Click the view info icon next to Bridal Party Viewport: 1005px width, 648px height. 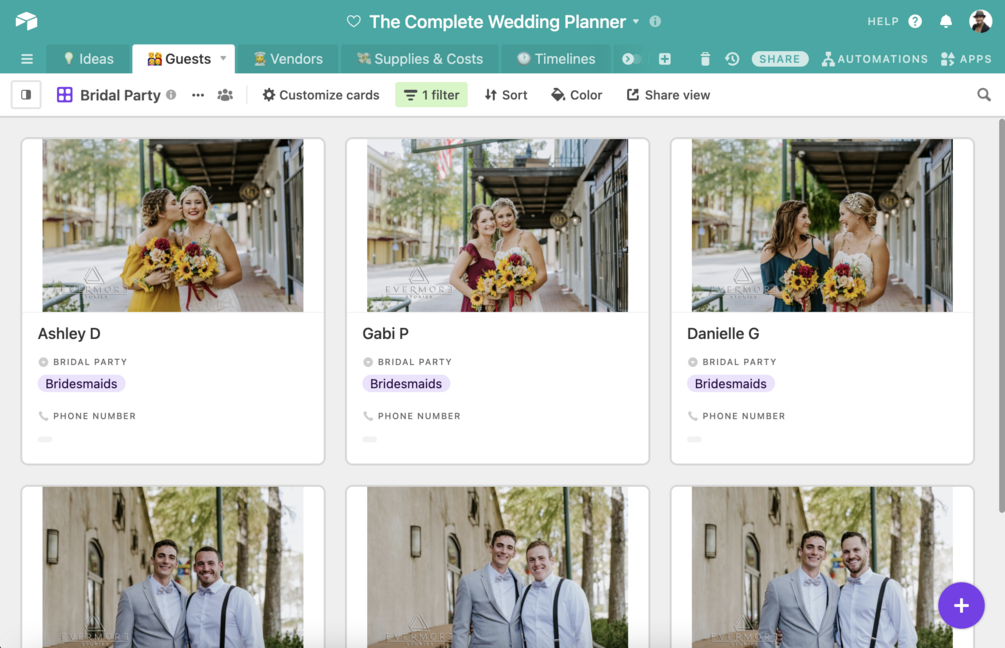coord(171,94)
